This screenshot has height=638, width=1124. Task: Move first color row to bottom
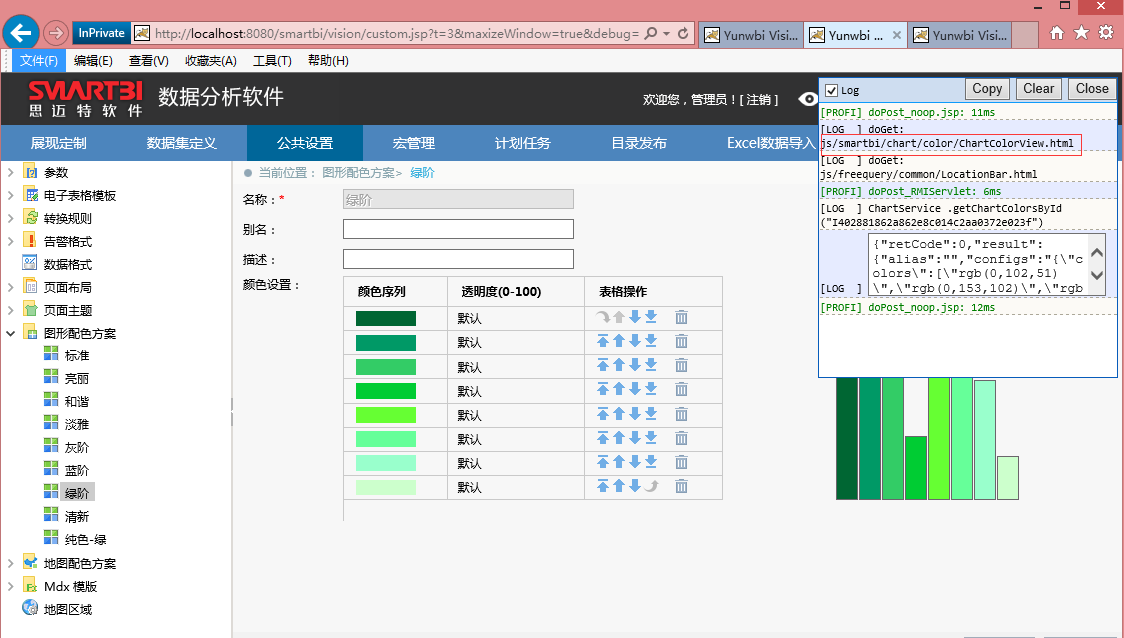click(651, 317)
